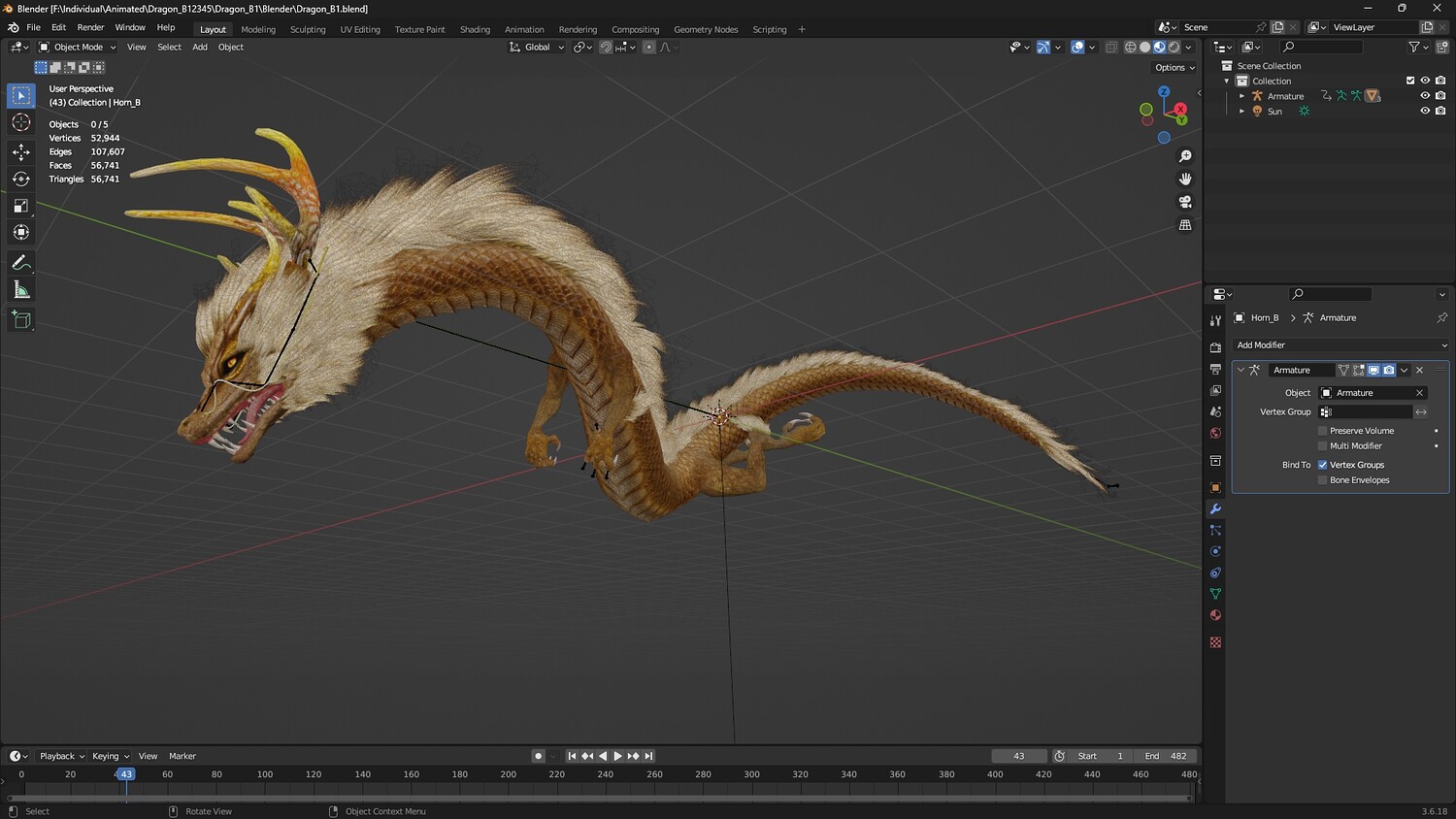The height and width of the screenshot is (819, 1456).
Task: Select the Cursor tool in the toolbar
Action: [x=21, y=122]
